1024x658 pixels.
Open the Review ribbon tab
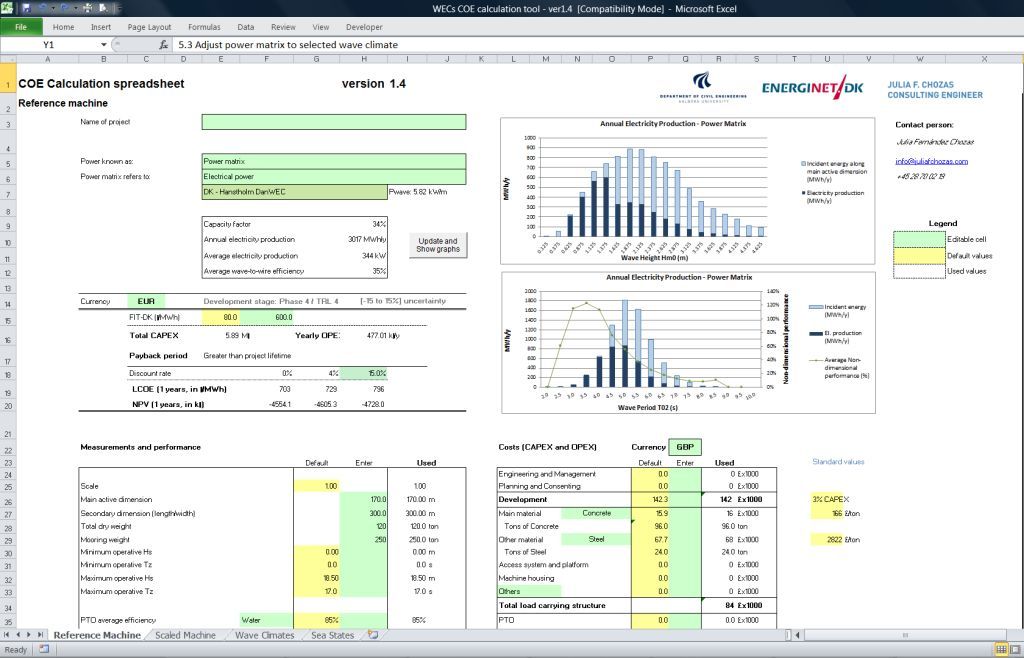[x=283, y=27]
